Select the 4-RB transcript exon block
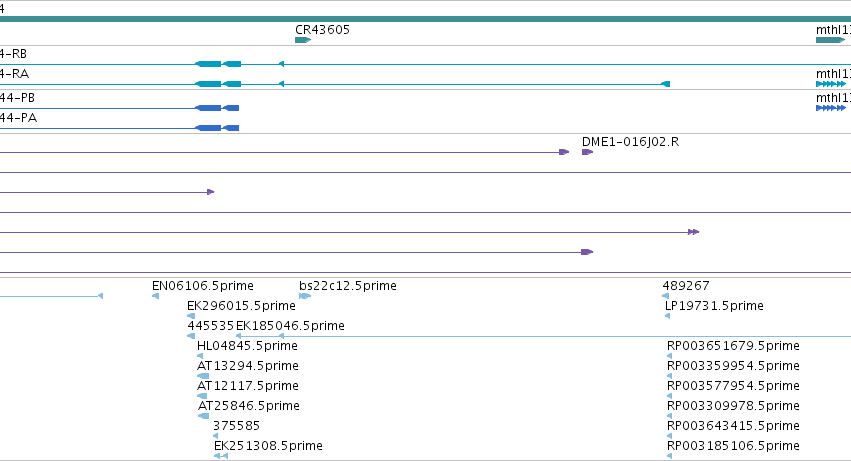The image size is (851, 461). click(208, 64)
